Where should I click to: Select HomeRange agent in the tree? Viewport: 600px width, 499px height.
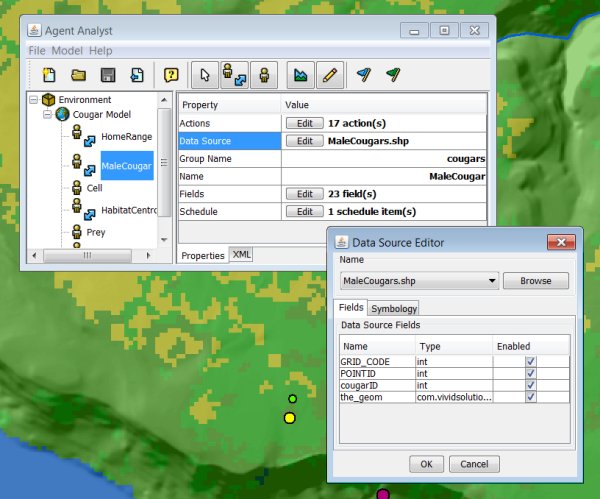click(126, 137)
